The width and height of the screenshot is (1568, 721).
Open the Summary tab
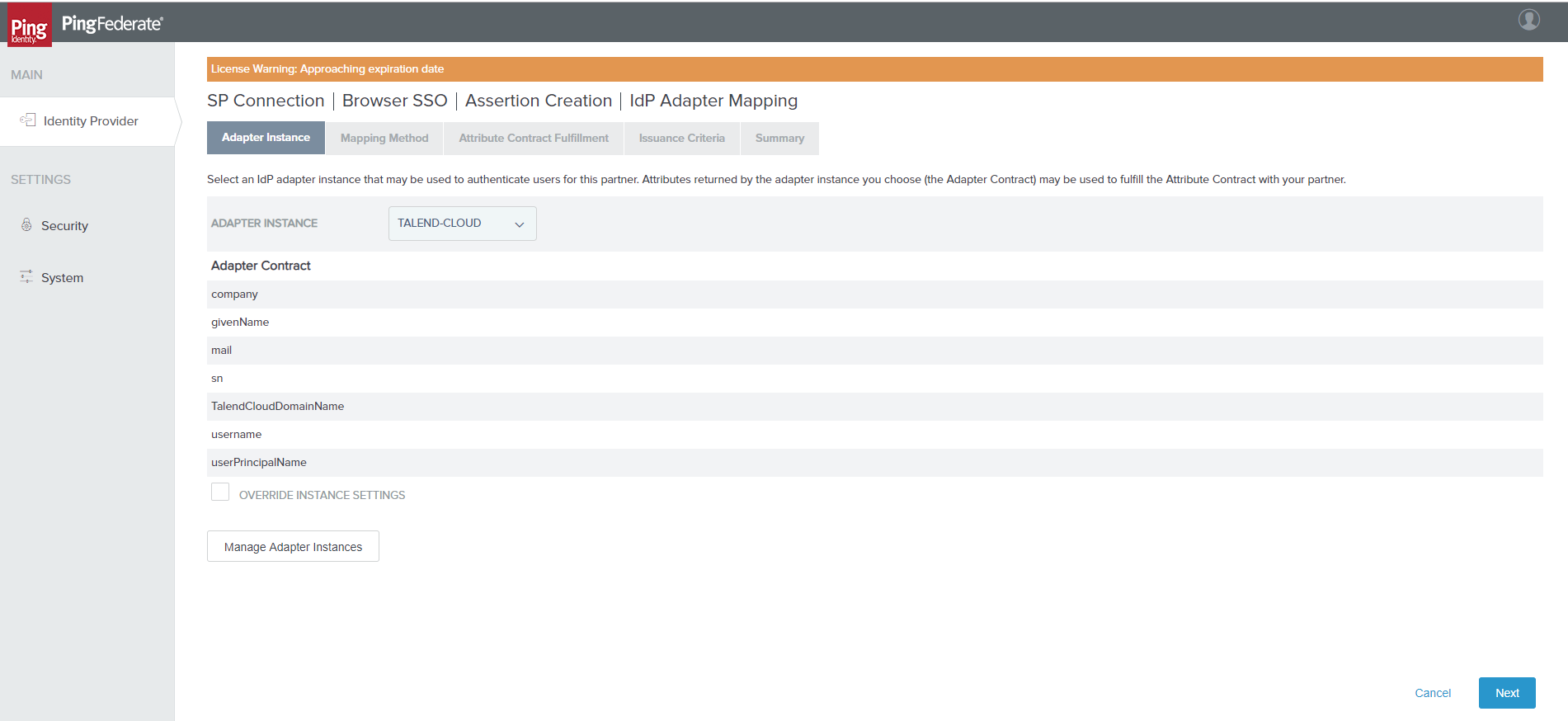point(779,139)
